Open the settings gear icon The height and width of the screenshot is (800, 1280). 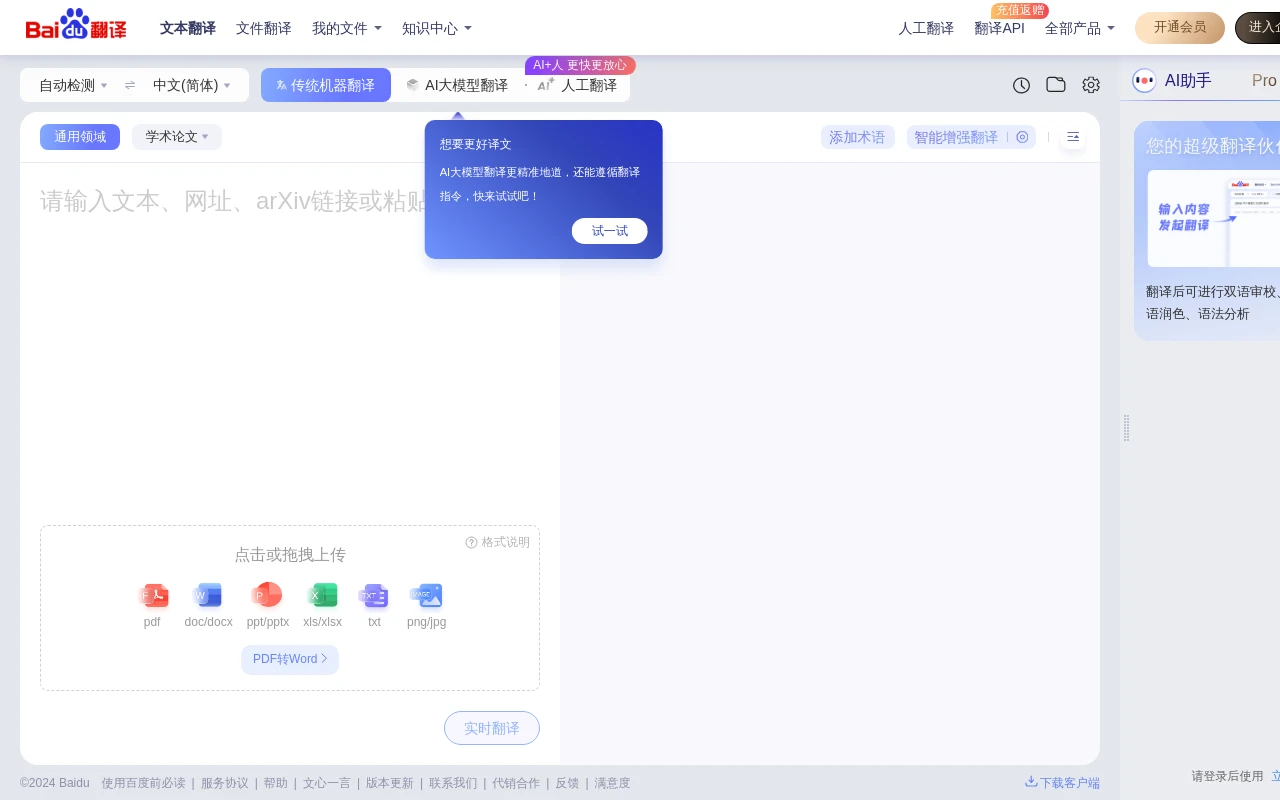point(1091,85)
